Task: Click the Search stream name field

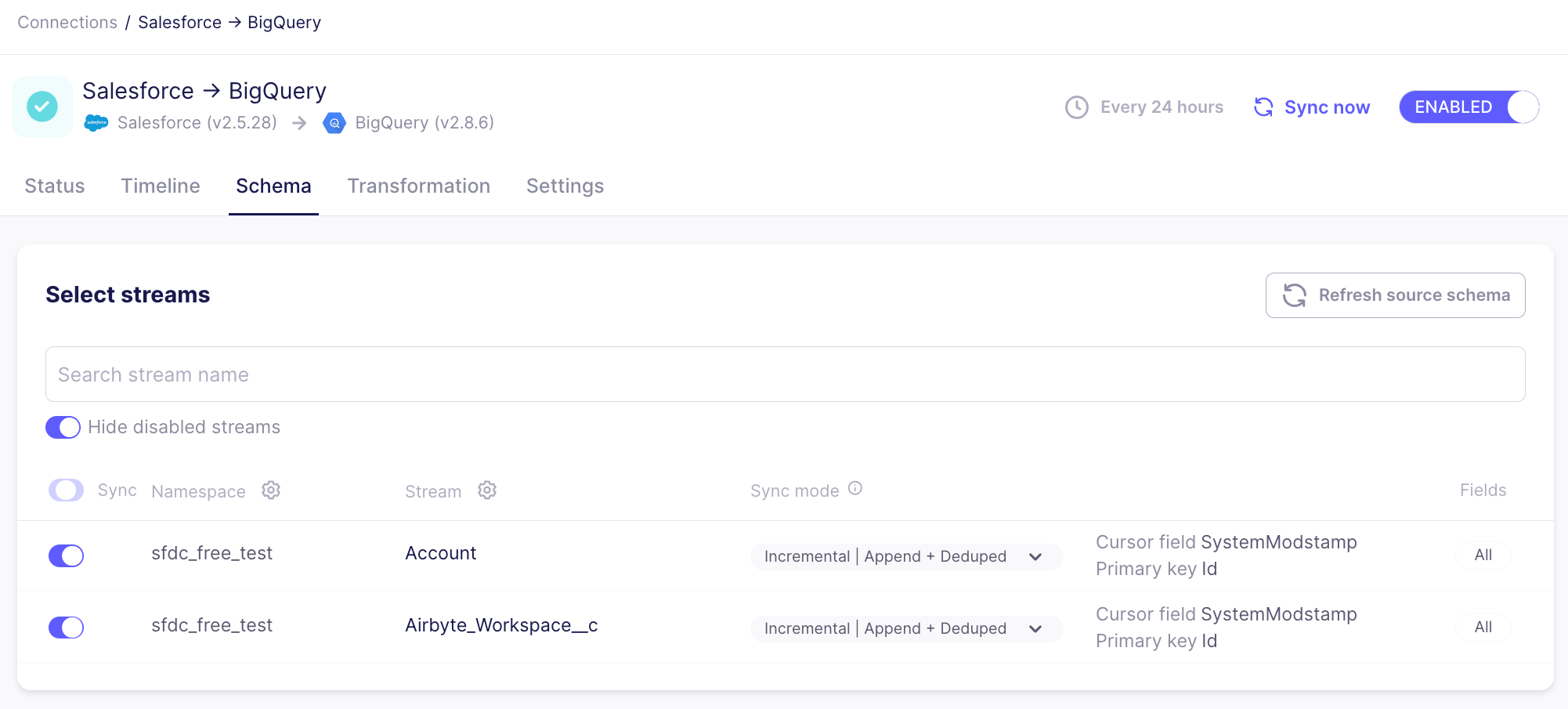Action: coord(785,374)
